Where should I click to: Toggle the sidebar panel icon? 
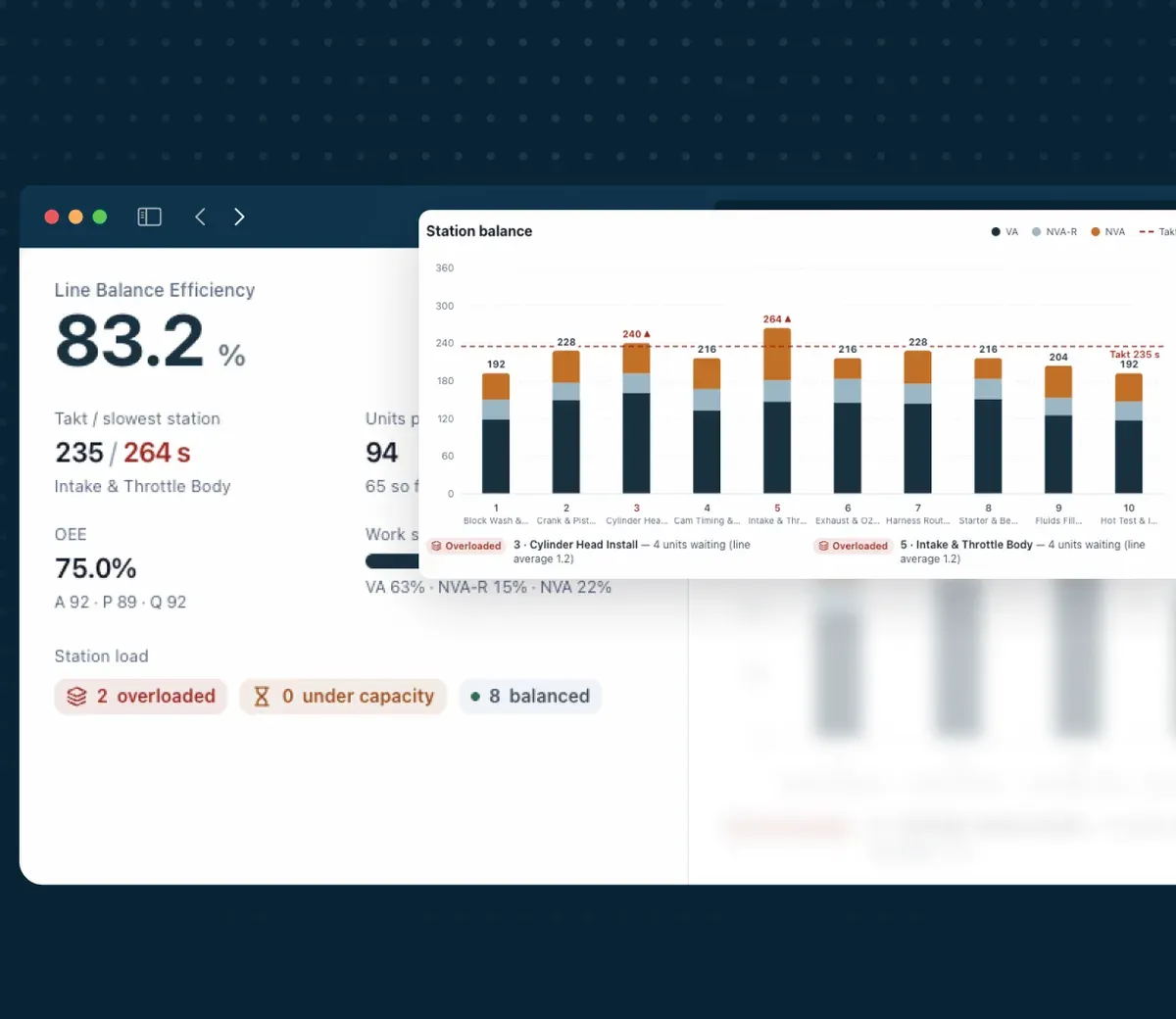[149, 217]
